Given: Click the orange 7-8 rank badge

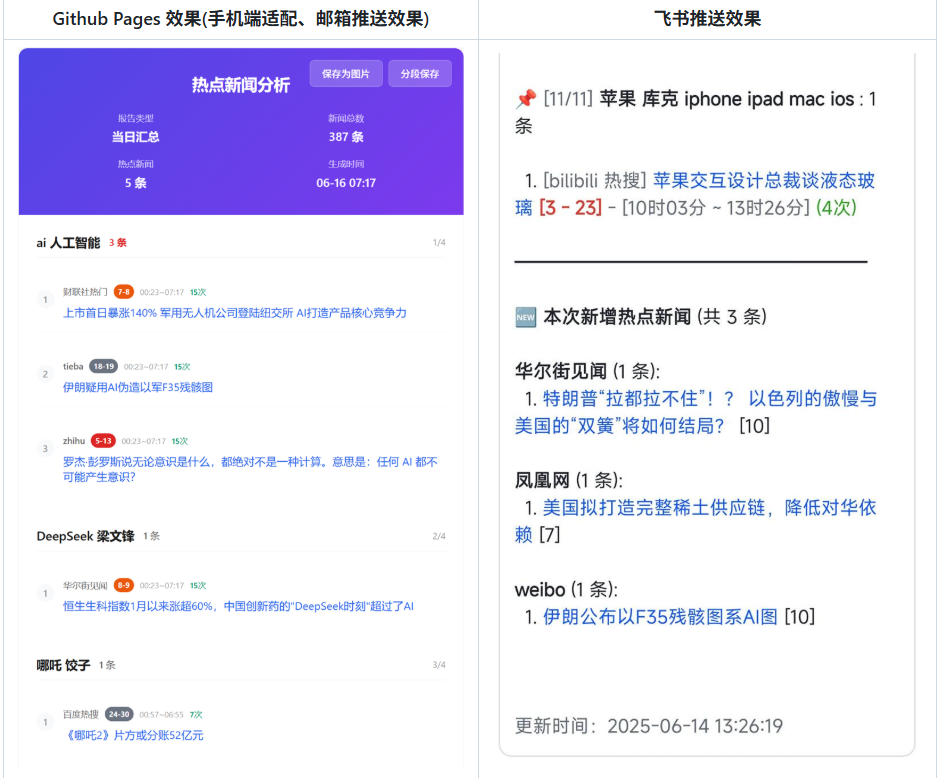Looking at the screenshot, I should [x=123, y=292].
